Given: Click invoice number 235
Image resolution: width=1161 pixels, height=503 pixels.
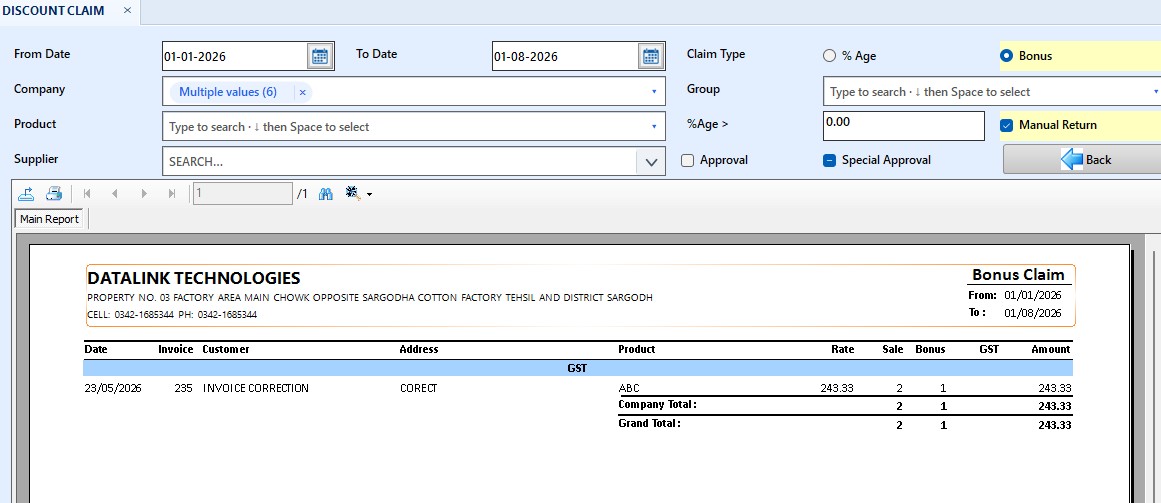Looking at the screenshot, I should pos(184,388).
